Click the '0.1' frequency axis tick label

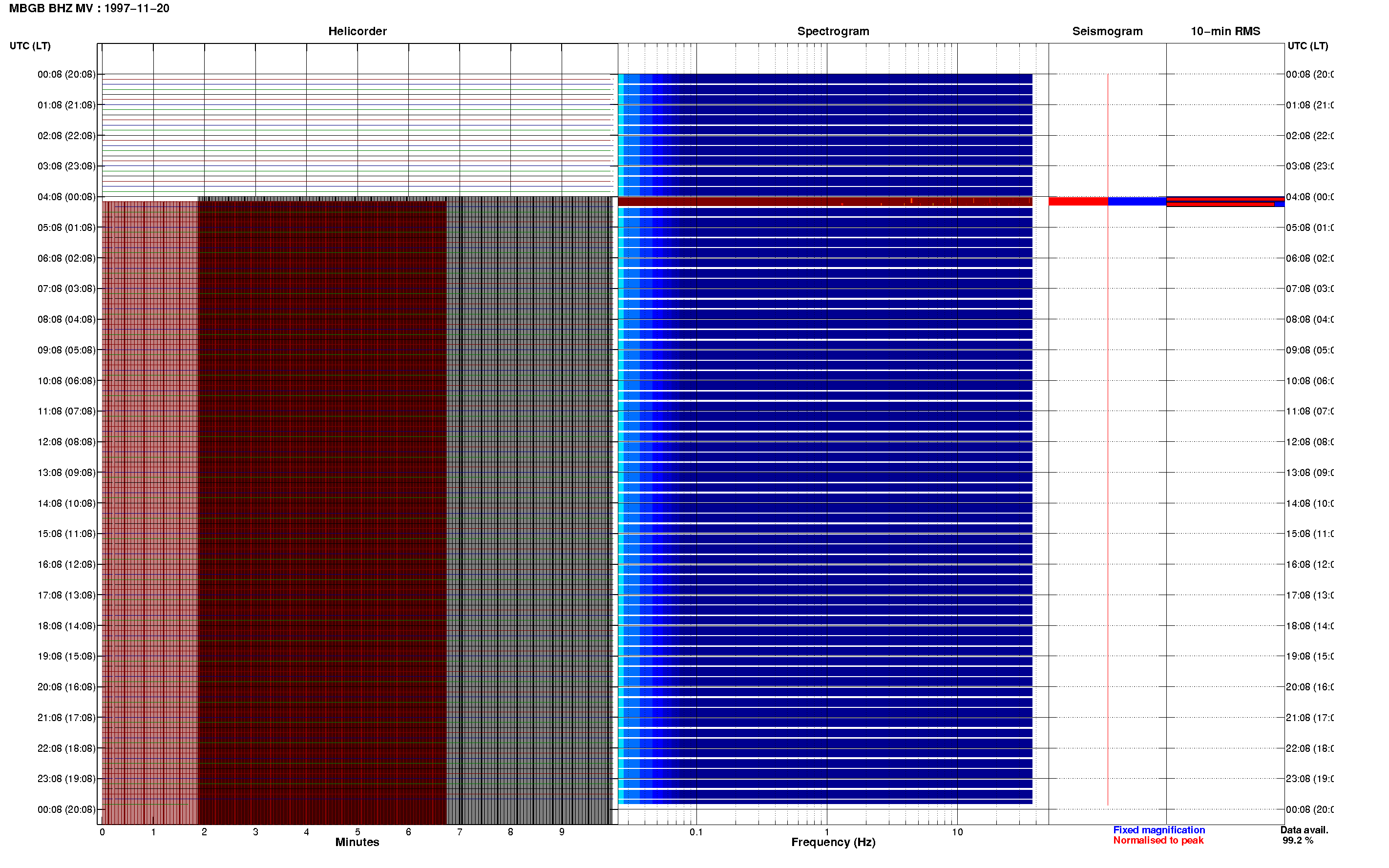[696, 832]
